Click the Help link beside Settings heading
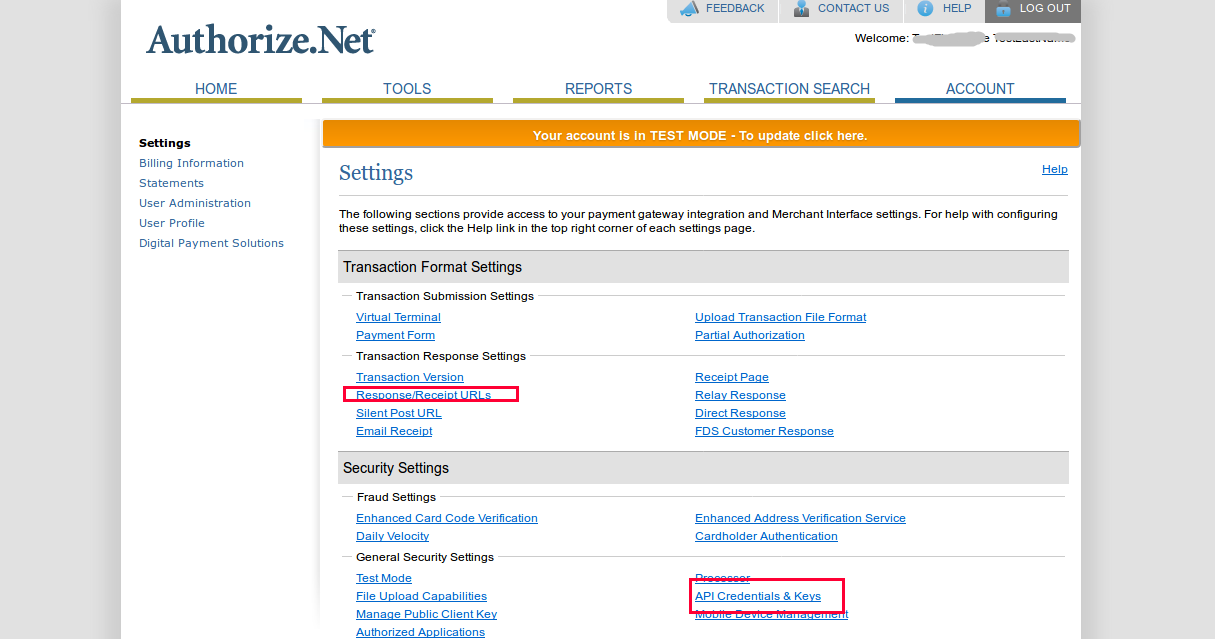This screenshot has height=639, width=1215. [1055, 169]
